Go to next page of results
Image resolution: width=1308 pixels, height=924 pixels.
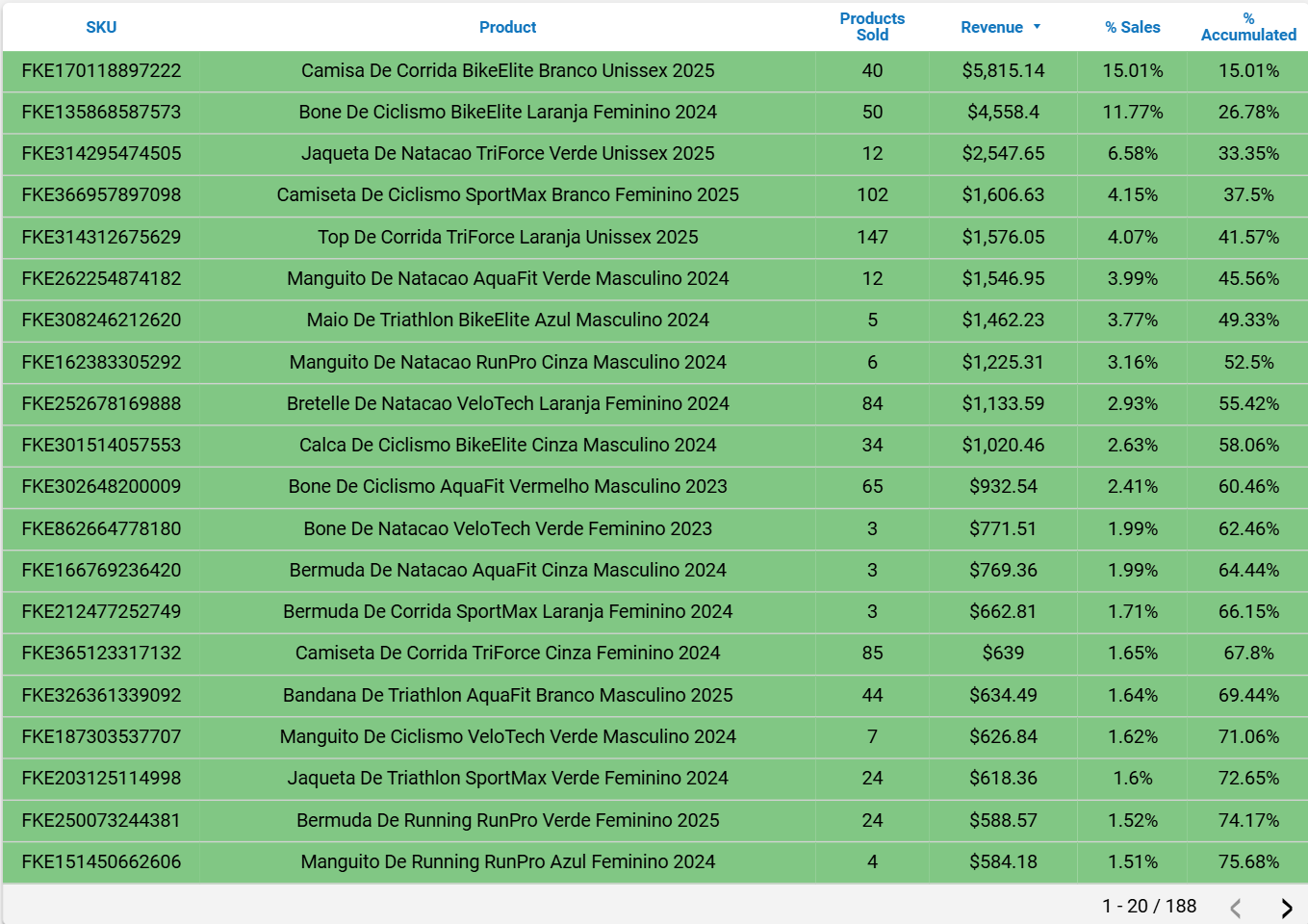tap(1286, 908)
